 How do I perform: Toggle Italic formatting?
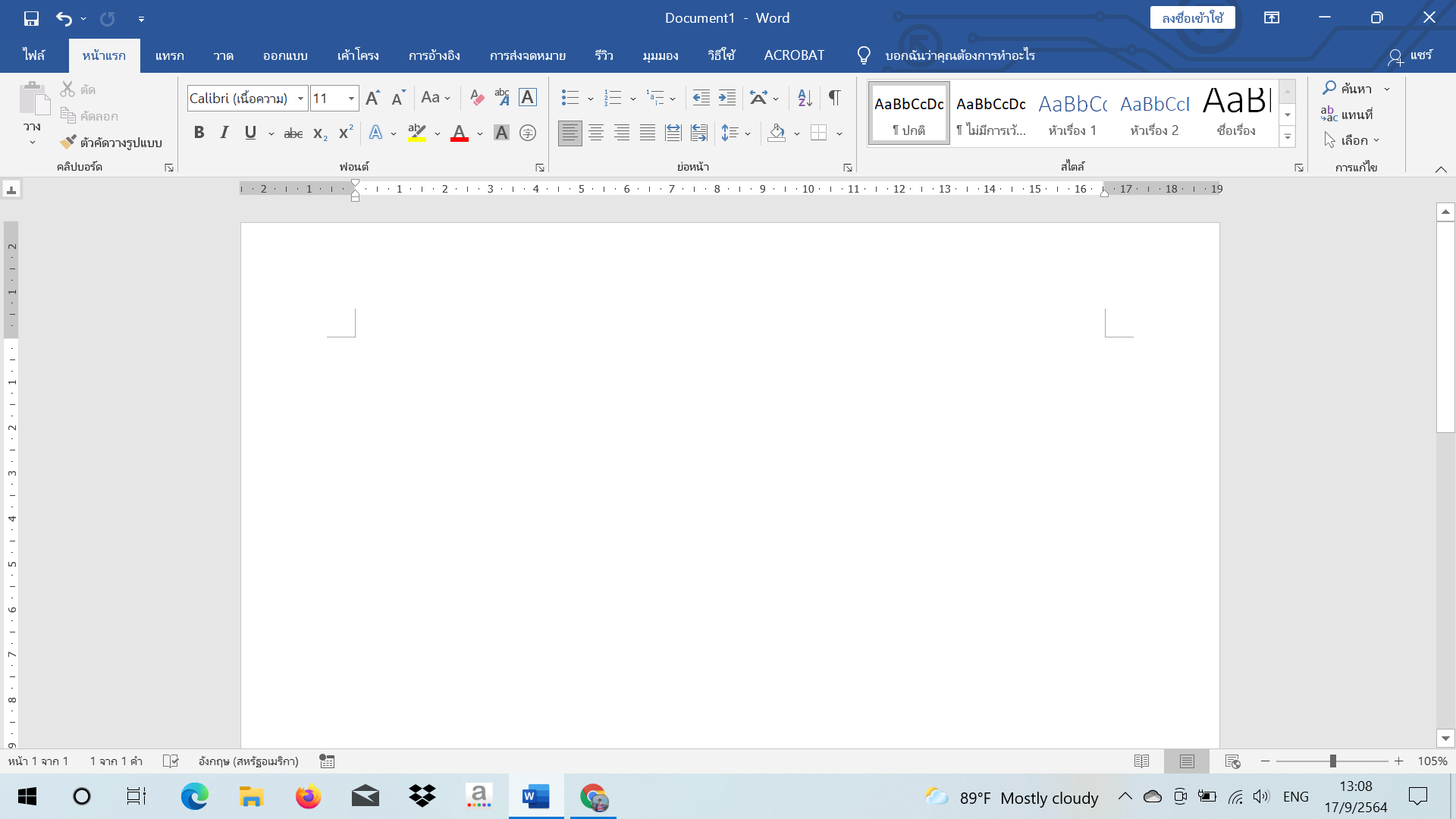(224, 133)
